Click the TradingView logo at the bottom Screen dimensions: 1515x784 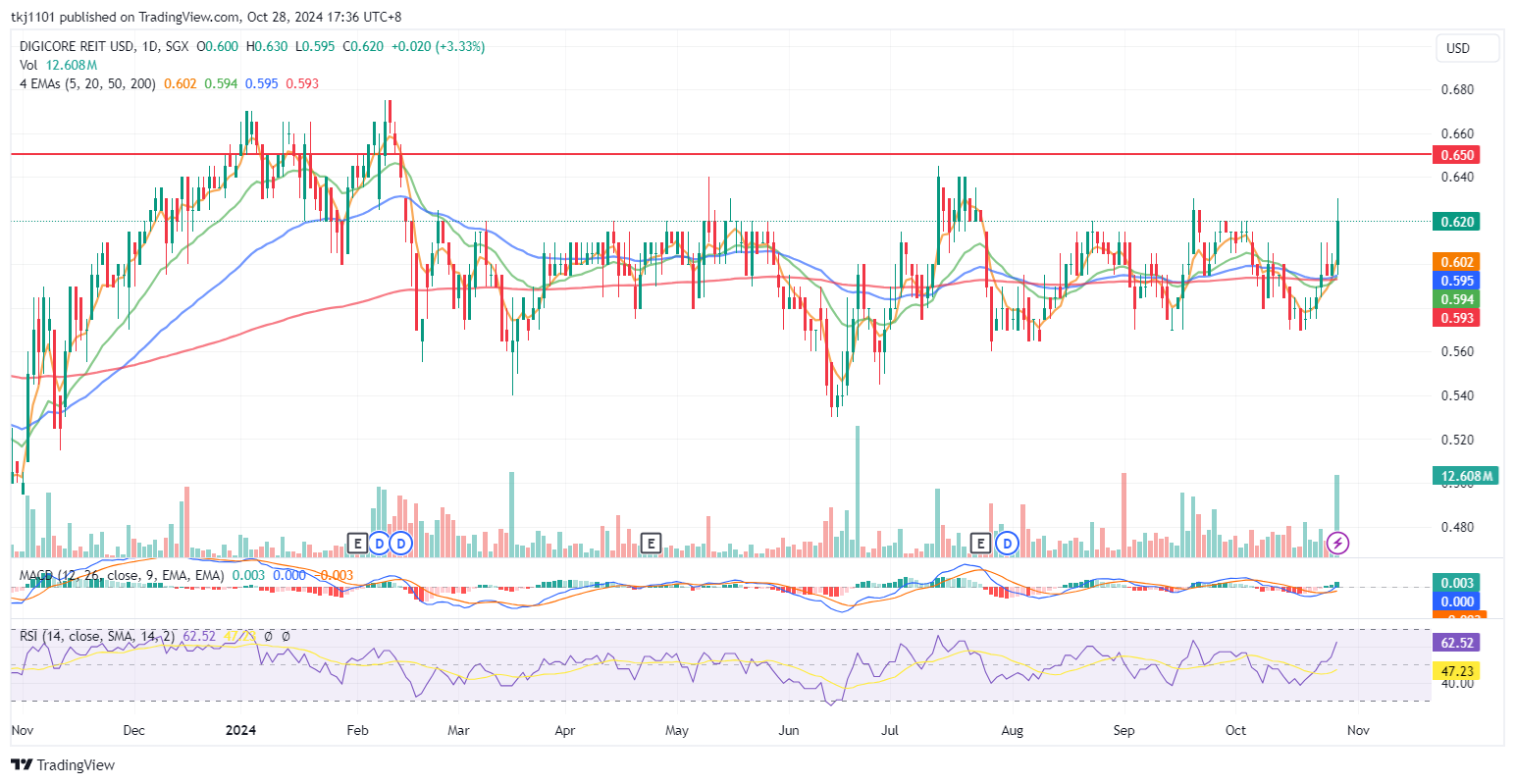coord(63,764)
